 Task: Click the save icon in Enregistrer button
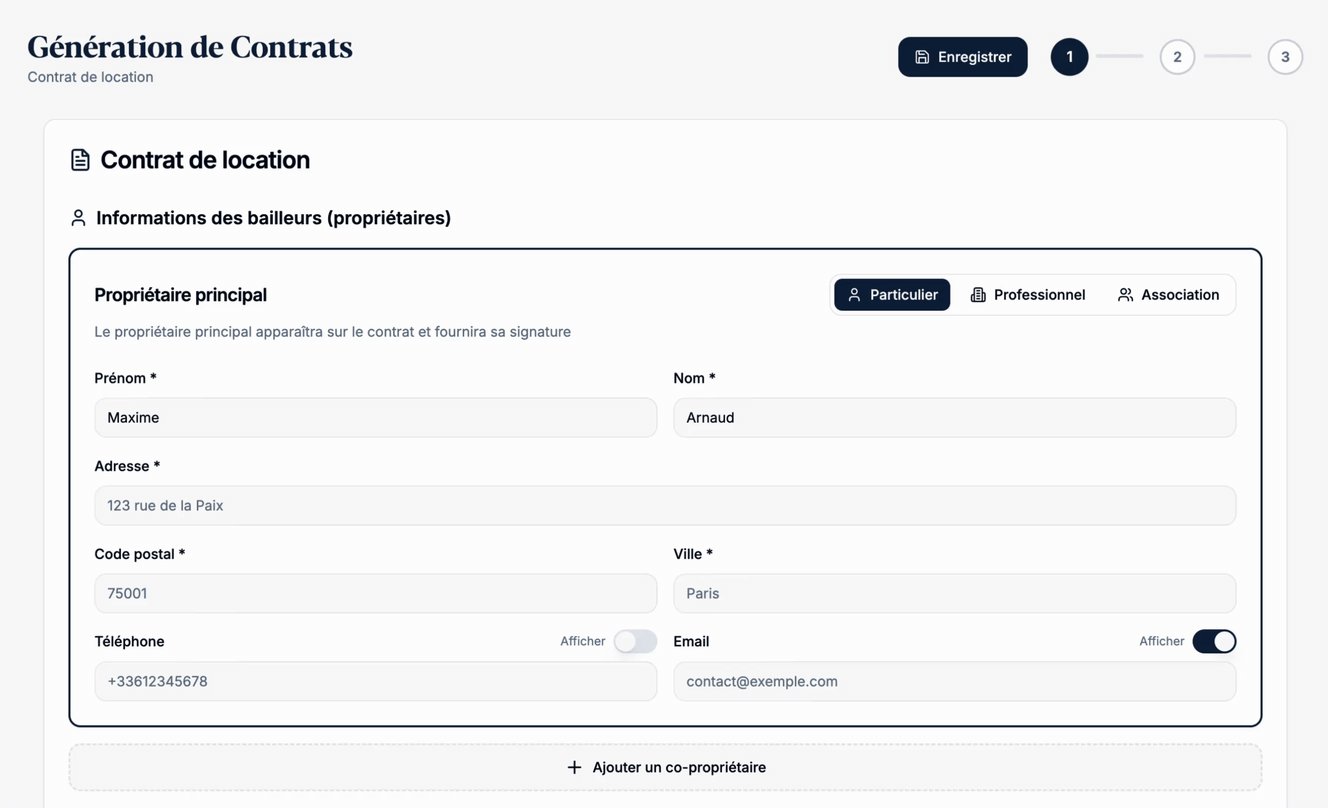[922, 57]
